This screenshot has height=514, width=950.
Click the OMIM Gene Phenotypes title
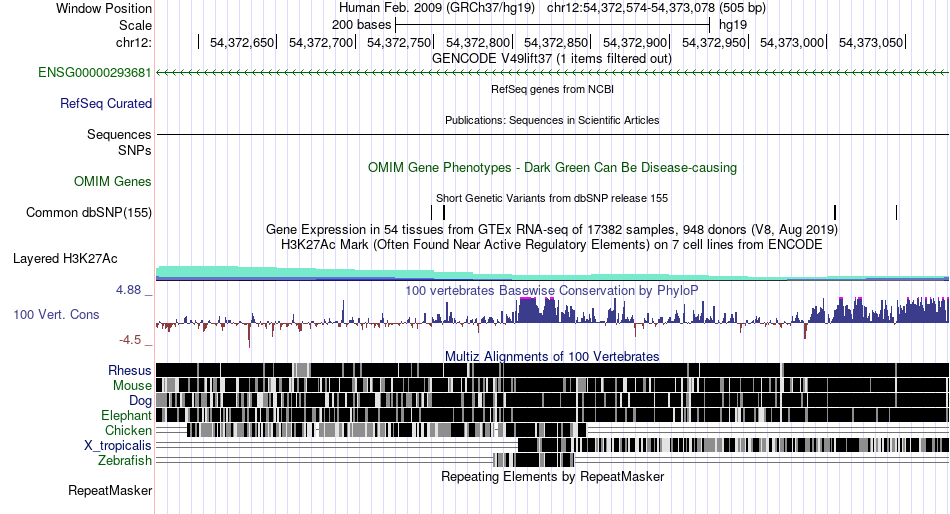[553, 167]
